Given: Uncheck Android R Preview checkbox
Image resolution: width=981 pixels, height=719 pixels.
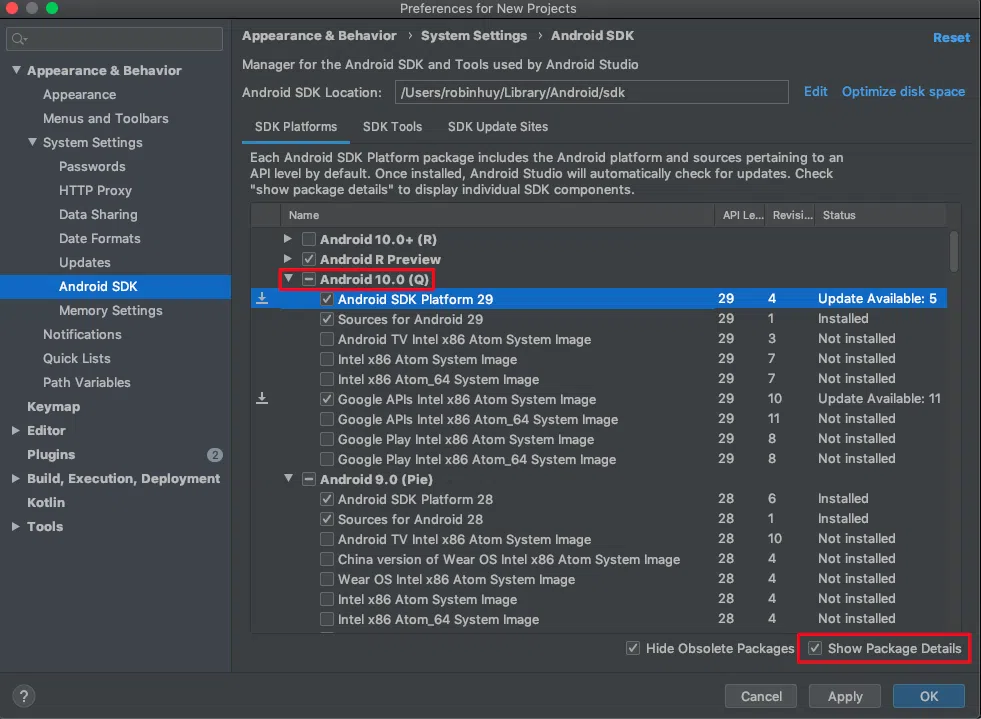Looking at the screenshot, I should 308,259.
